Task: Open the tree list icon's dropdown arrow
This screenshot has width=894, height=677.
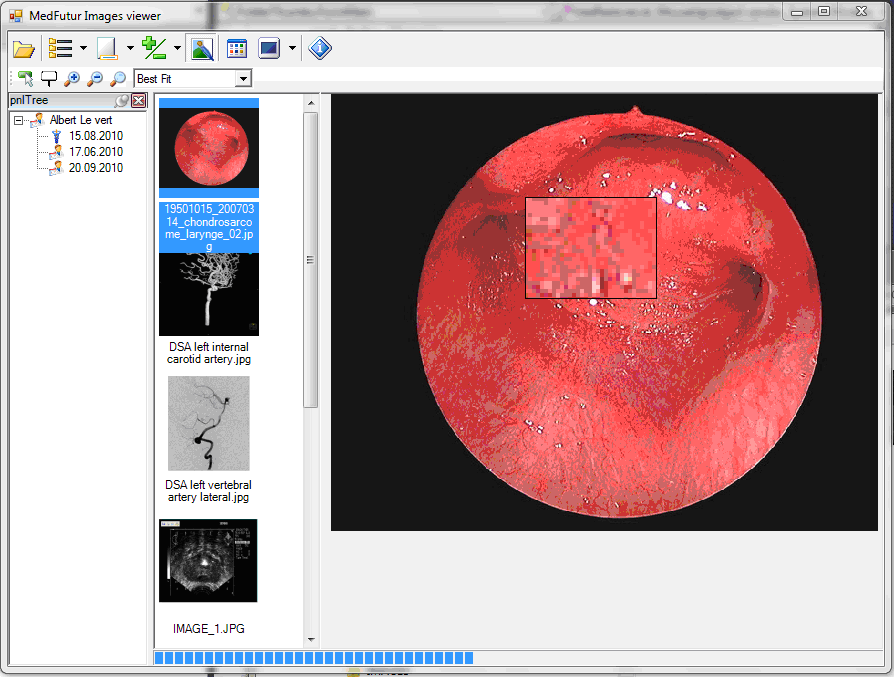Action: [83, 48]
